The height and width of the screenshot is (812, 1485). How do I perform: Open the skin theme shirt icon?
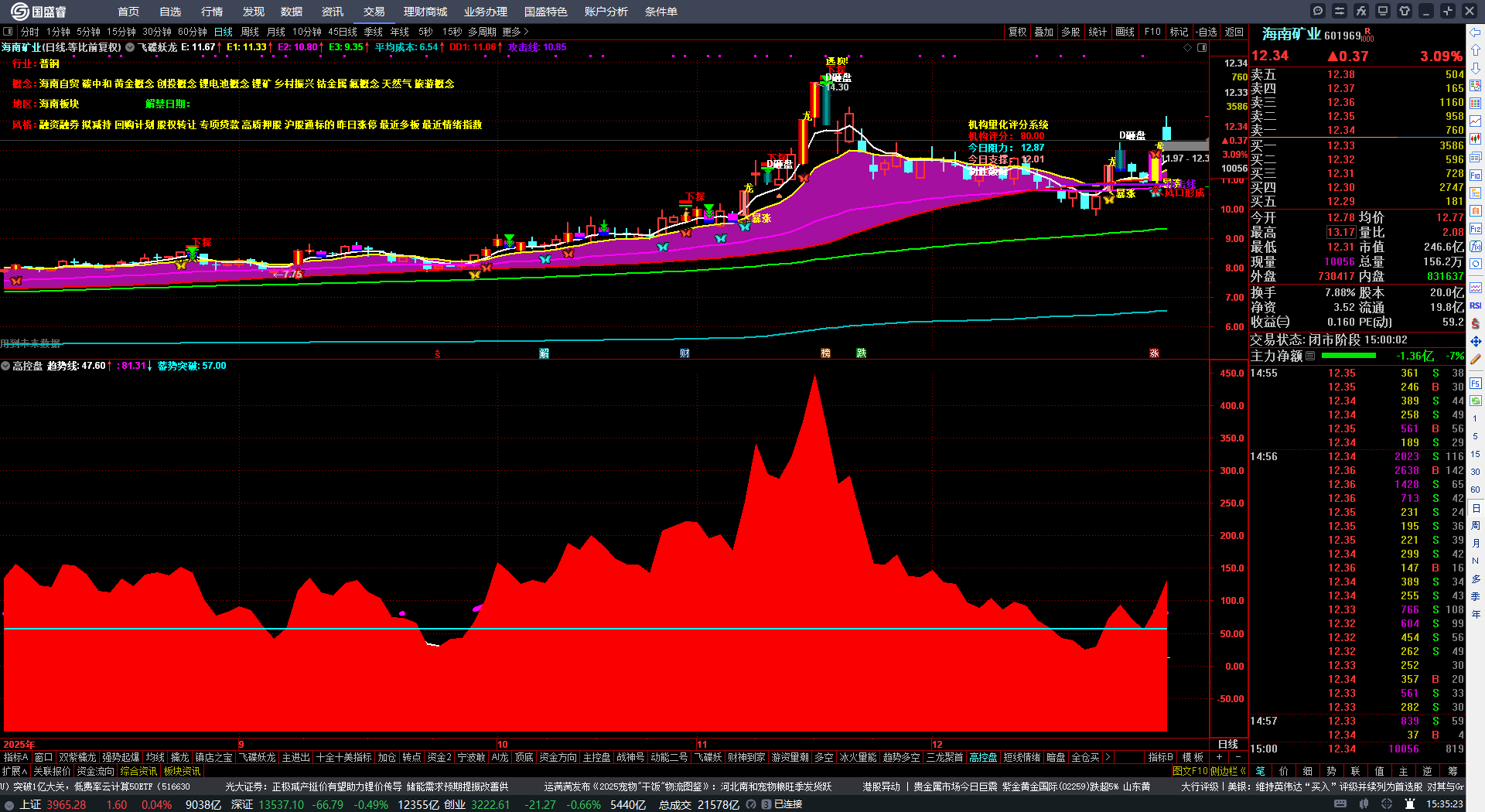click(x=1405, y=11)
